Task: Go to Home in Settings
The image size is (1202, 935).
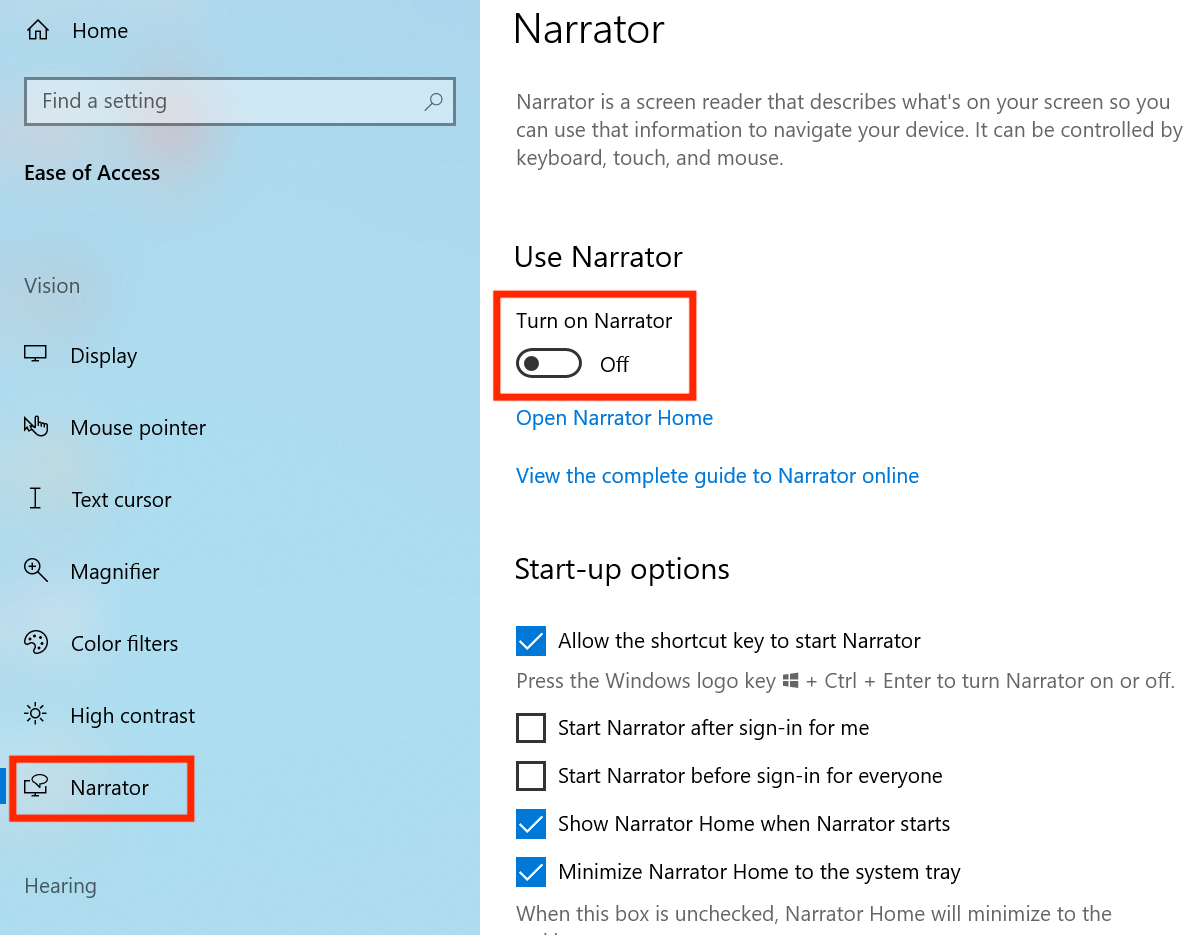Action: (100, 32)
